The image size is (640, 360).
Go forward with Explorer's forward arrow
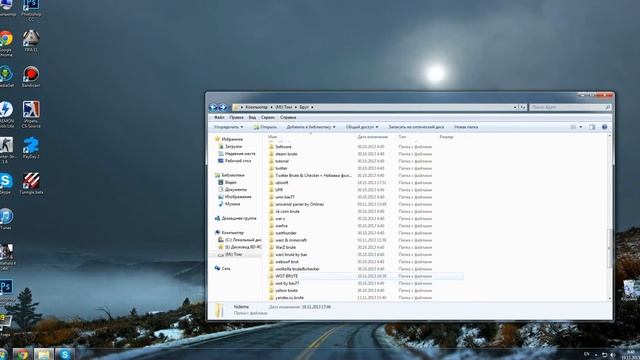pyautogui.click(x=222, y=107)
